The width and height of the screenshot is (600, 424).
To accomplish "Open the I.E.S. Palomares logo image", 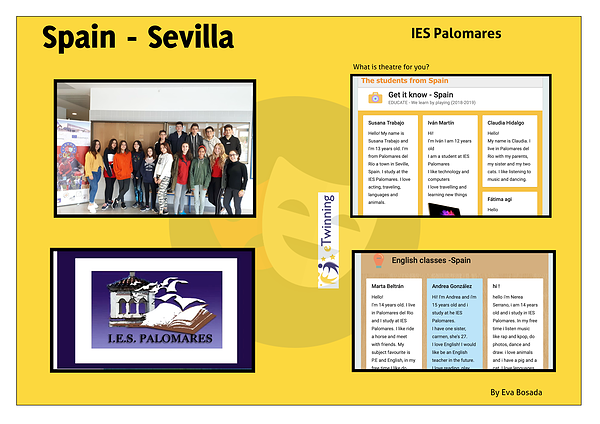I will click(153, 310).
